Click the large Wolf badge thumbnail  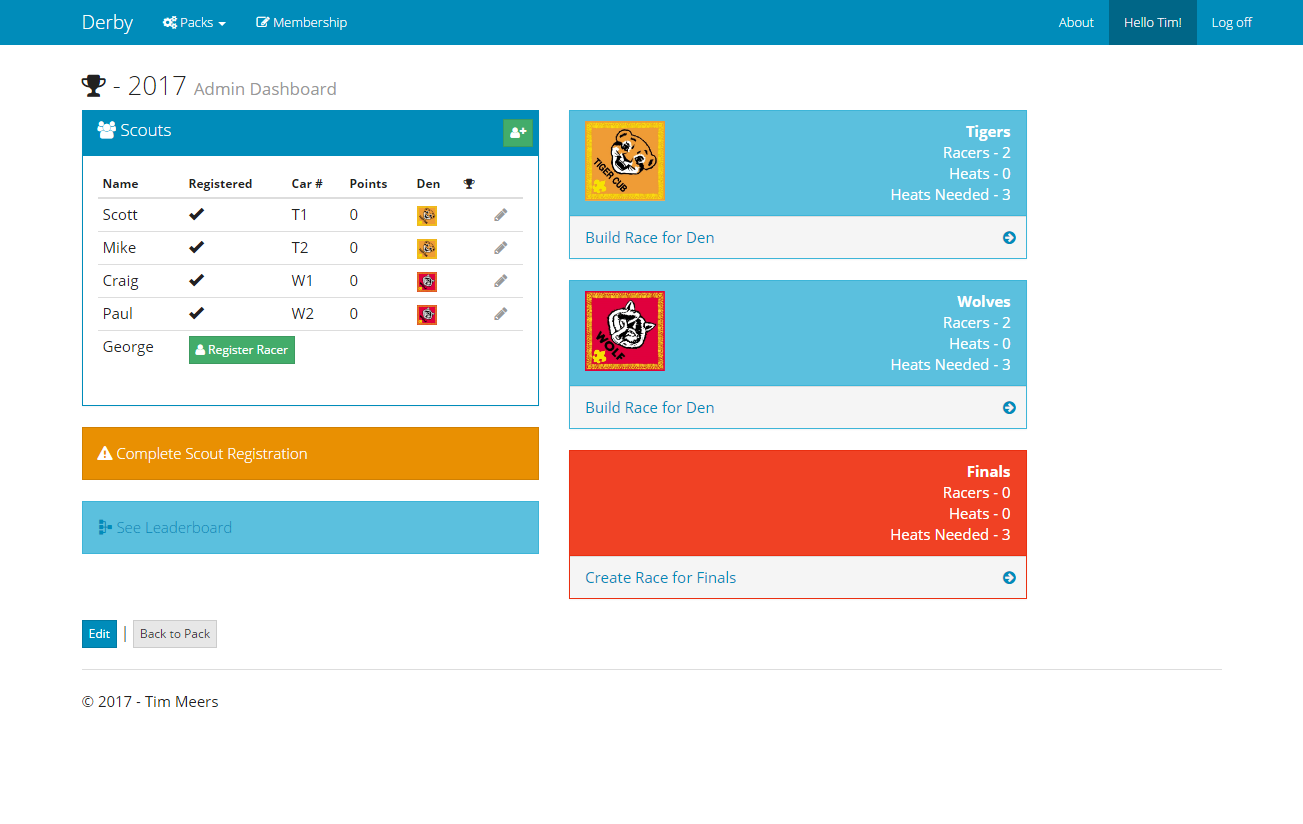pyautogui.click(x=624, y=331)
